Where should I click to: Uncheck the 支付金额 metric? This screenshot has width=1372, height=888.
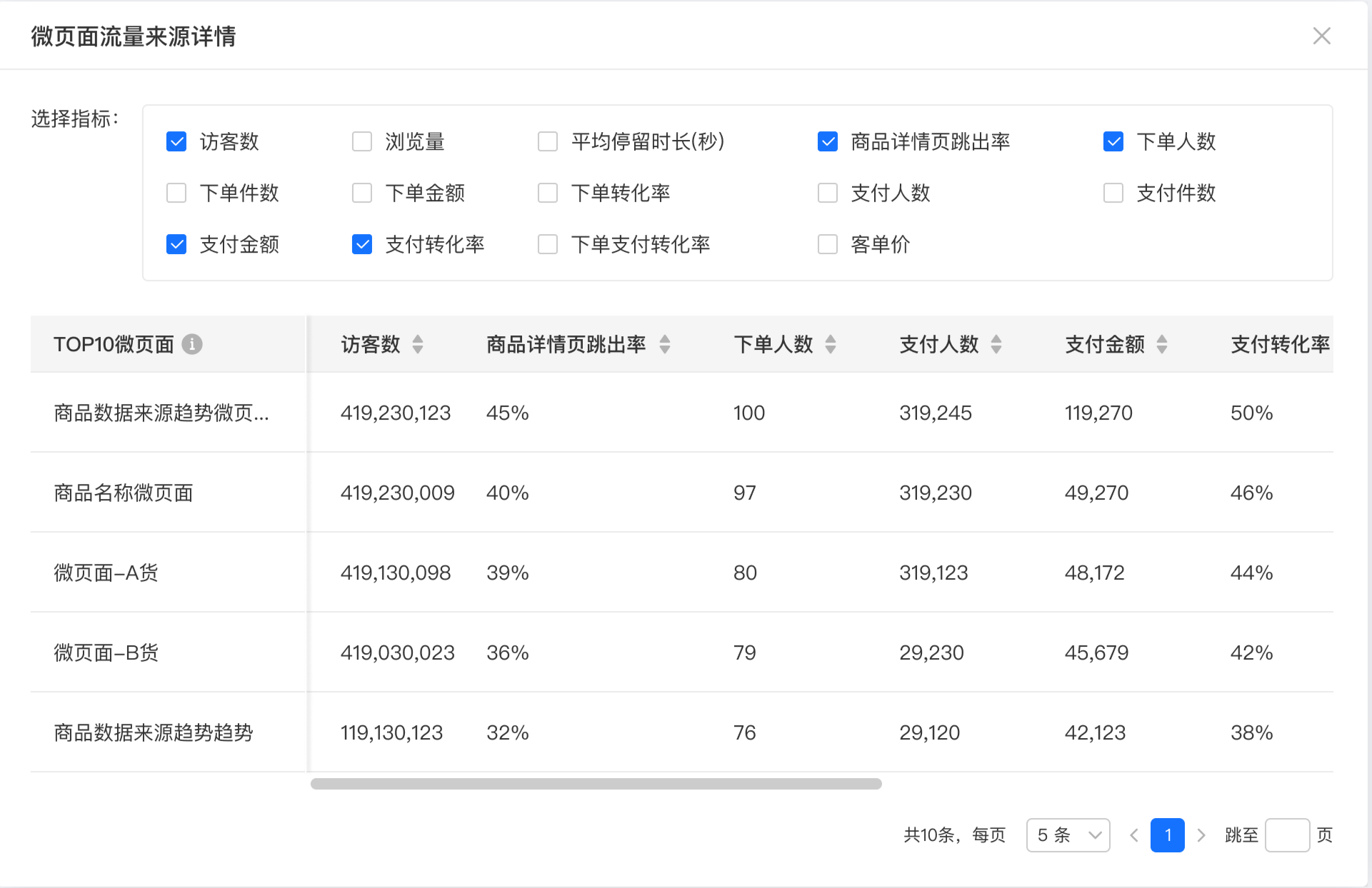pyautogui.click(x=176, y=244)
